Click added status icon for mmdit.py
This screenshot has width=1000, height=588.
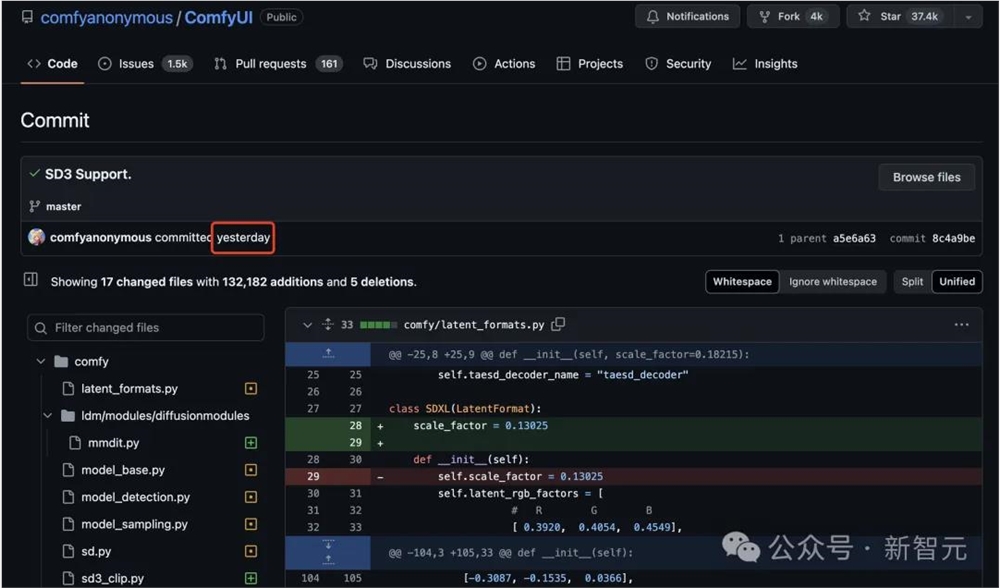[x=251, y=443]
